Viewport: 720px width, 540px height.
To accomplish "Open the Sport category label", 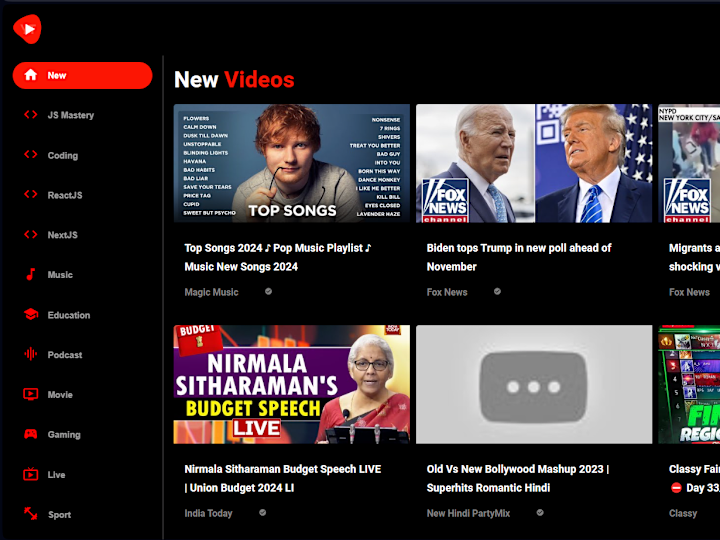I will pyautogui.click(x=60, y=515).
